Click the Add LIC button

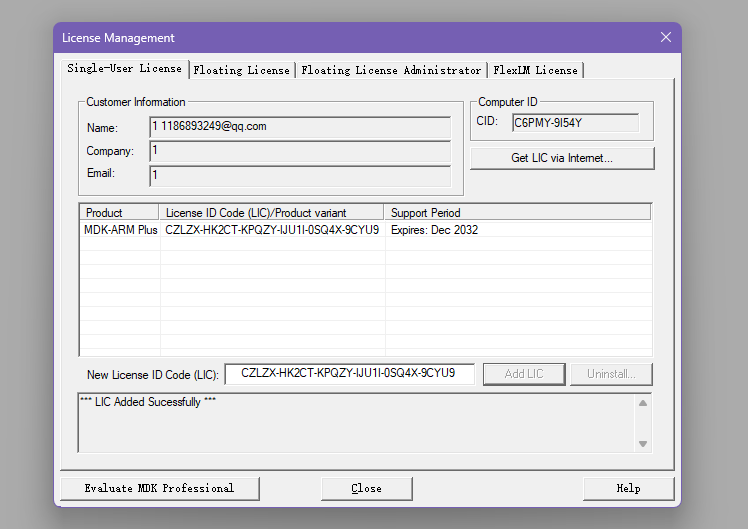[x=524, y=374]
